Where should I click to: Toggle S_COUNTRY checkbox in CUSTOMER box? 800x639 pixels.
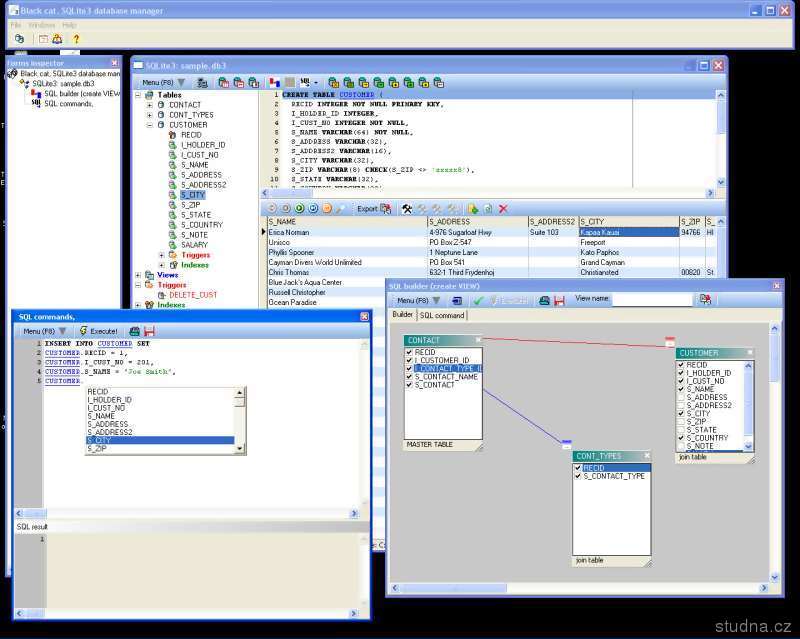point(681,438)
